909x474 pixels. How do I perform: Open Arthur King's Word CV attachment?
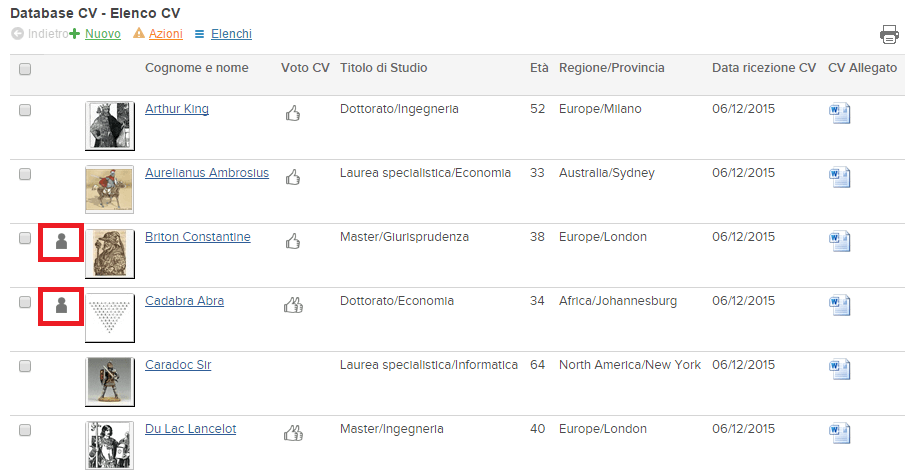tap(839, 113)
